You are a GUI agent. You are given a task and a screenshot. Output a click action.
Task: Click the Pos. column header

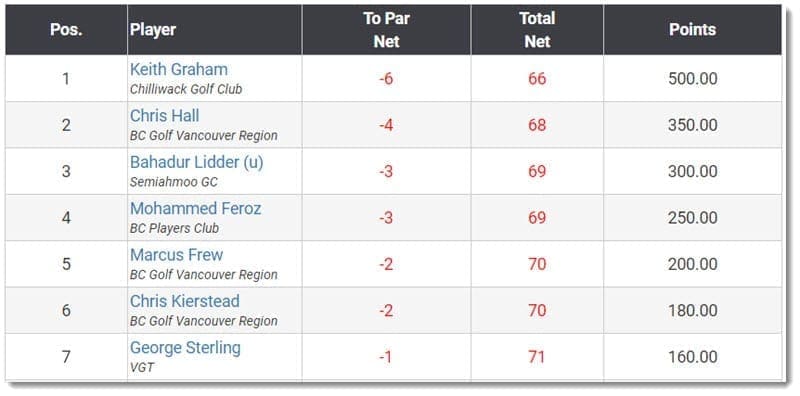pos(66,30)
